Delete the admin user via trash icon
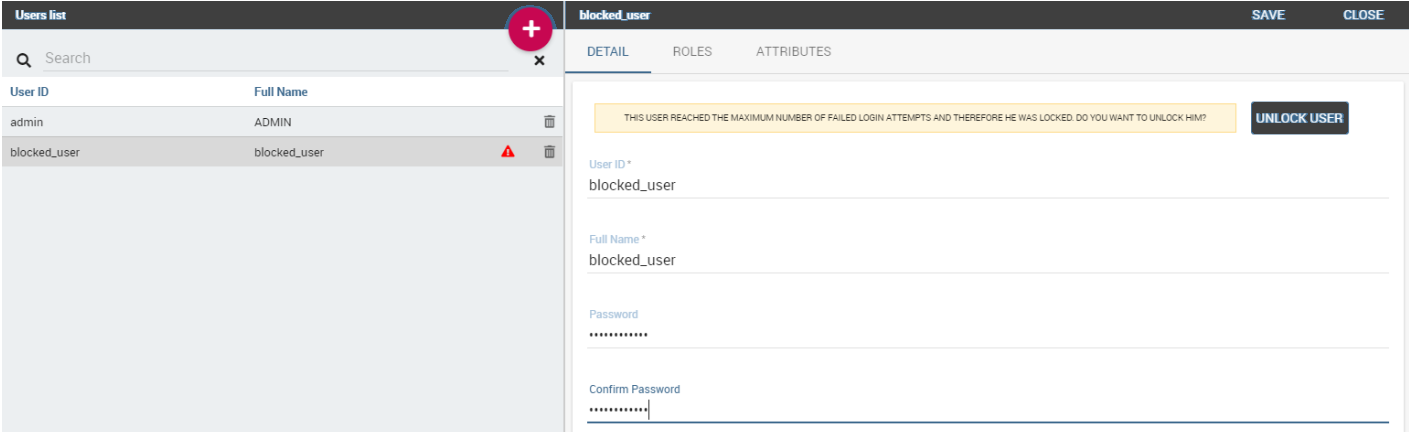The image size is (1409, 432). [549, 121]
